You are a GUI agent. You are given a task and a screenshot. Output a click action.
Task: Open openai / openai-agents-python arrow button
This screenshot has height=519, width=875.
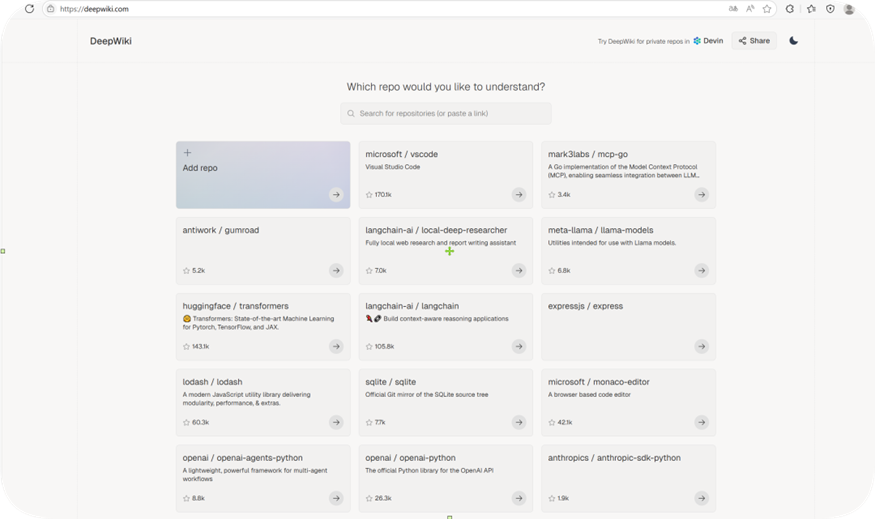point(336,498)
